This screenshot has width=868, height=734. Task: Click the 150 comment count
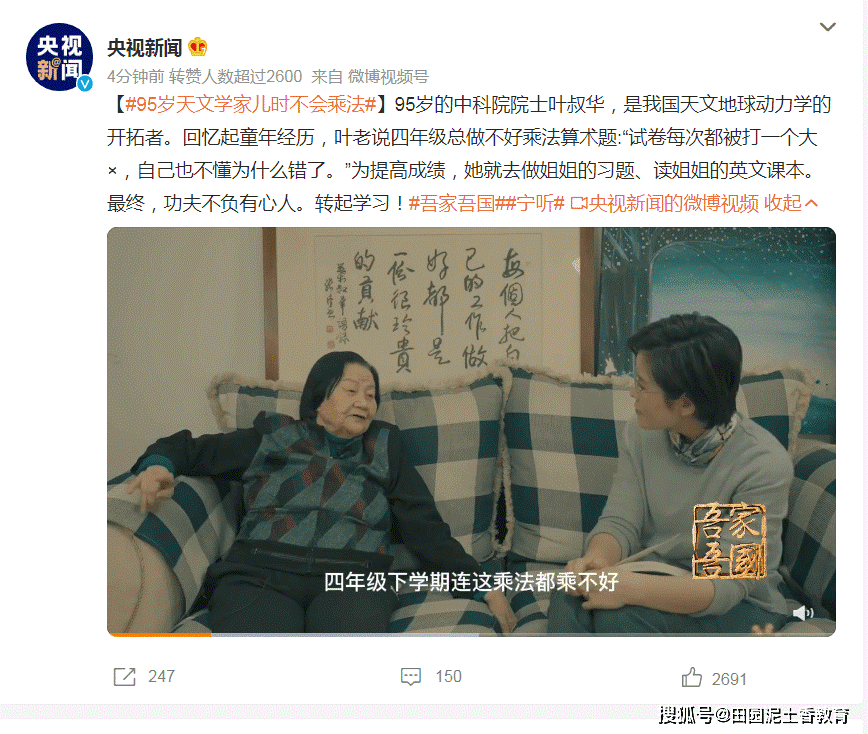point(448,676)
